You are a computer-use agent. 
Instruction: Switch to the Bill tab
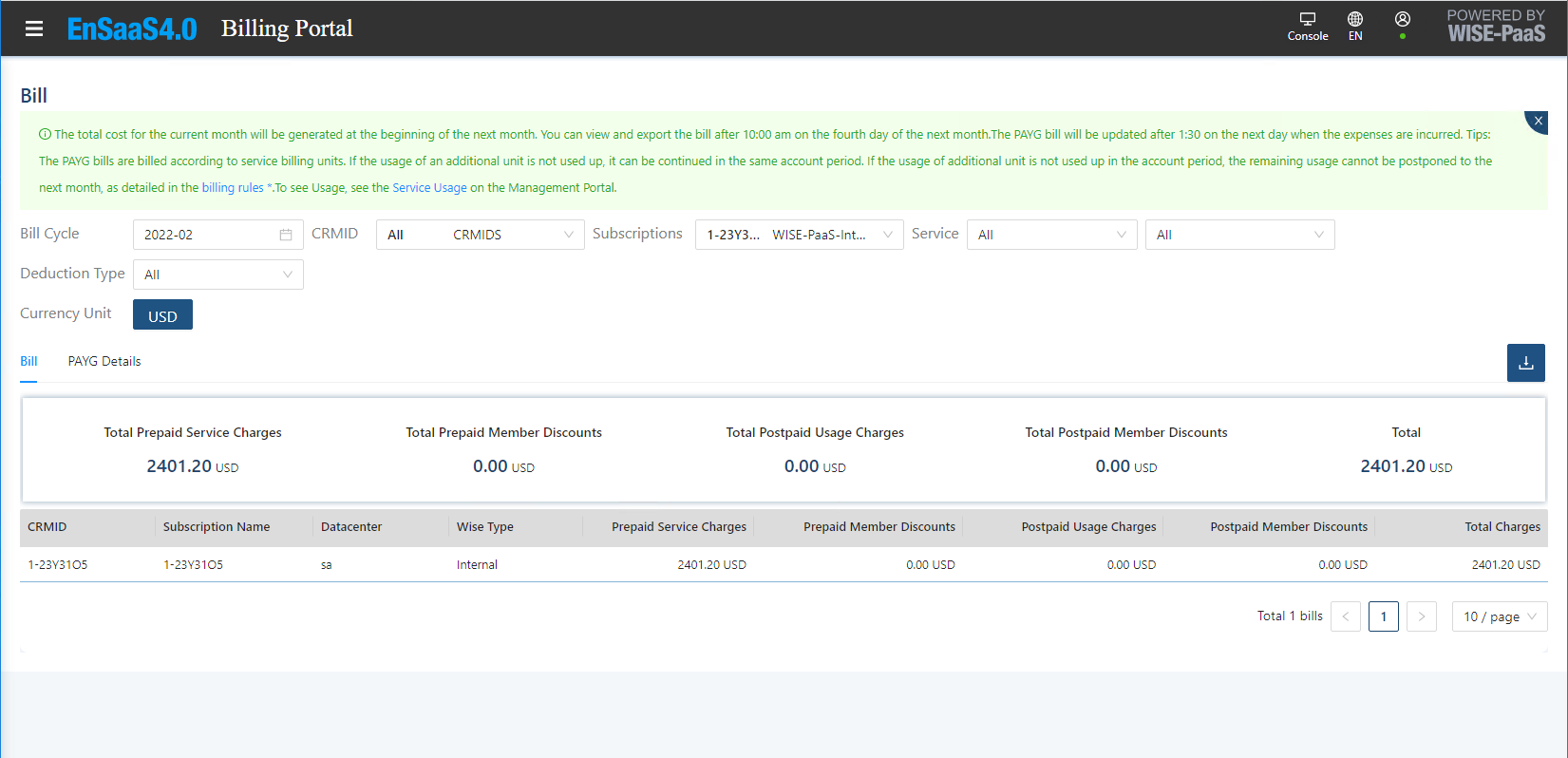tap(28, 361)
